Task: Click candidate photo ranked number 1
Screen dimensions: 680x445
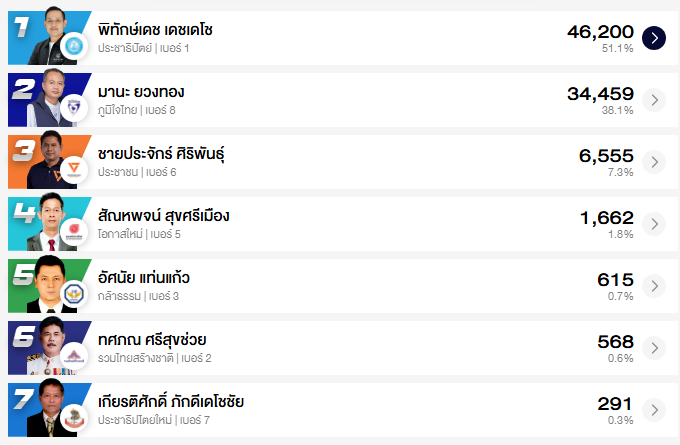Action: 50,36
